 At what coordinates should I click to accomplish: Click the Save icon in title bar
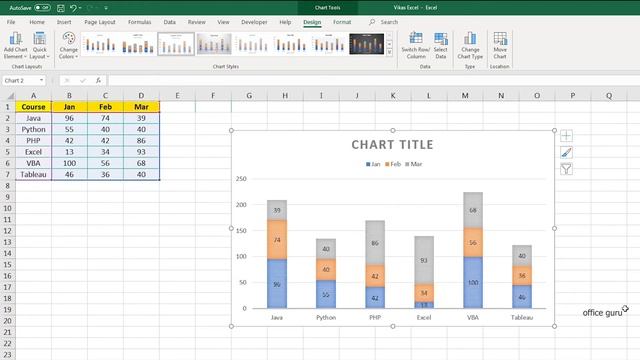point(61,8)
